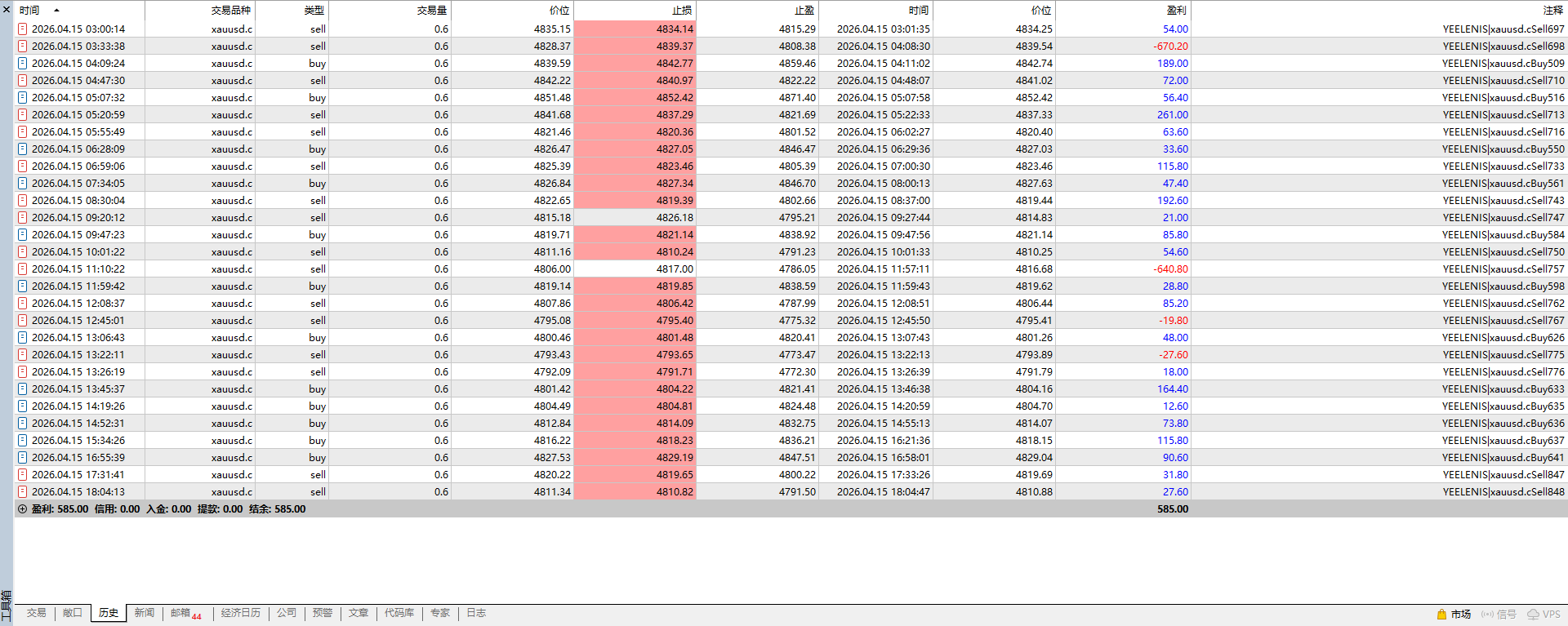The height and width of the screenshot is (626, 1568).
Task: Click order icon for the 06:59:06 row
Action: [23, 166]
